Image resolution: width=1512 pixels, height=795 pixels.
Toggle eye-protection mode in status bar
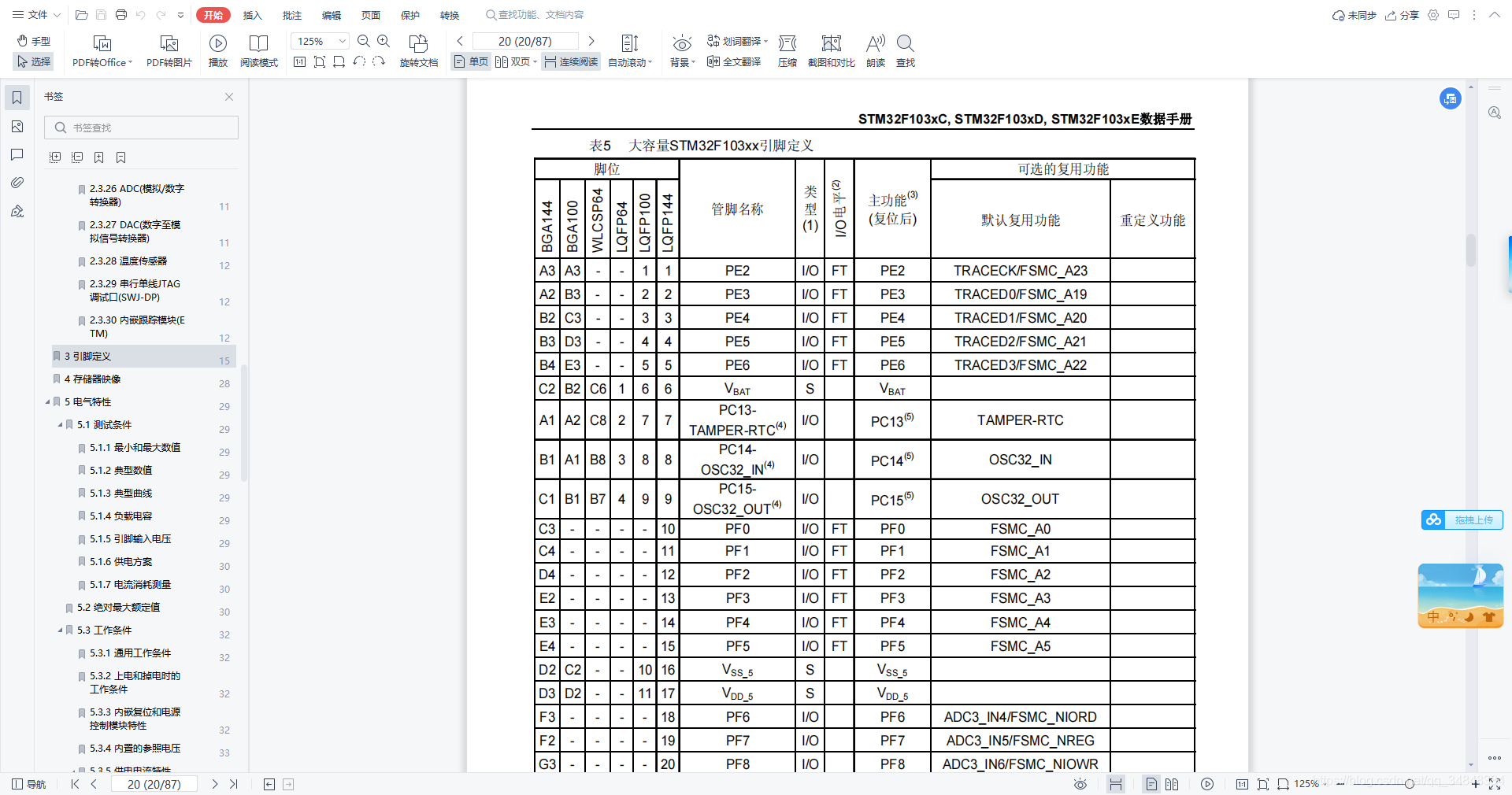[x=1080, y=784]
